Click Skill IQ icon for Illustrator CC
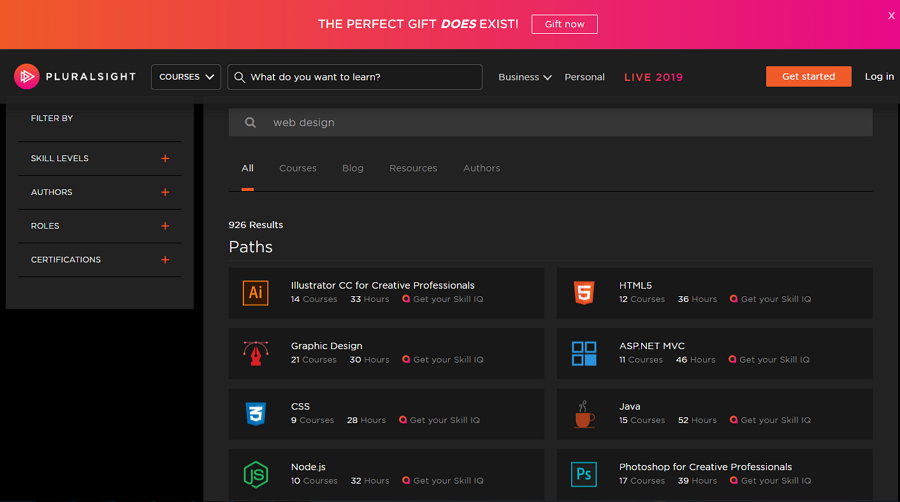This screenshot has width=900, height=502. (x=406, y=299)
